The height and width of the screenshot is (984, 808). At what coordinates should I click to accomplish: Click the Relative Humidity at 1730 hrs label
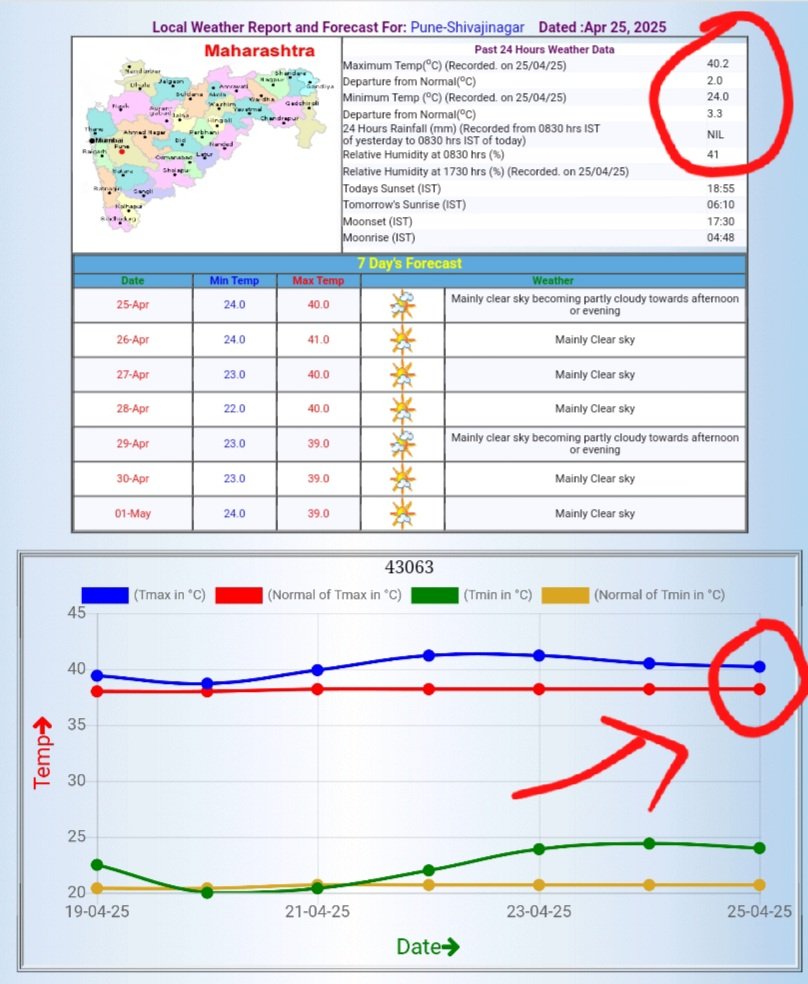pos(486,172)
